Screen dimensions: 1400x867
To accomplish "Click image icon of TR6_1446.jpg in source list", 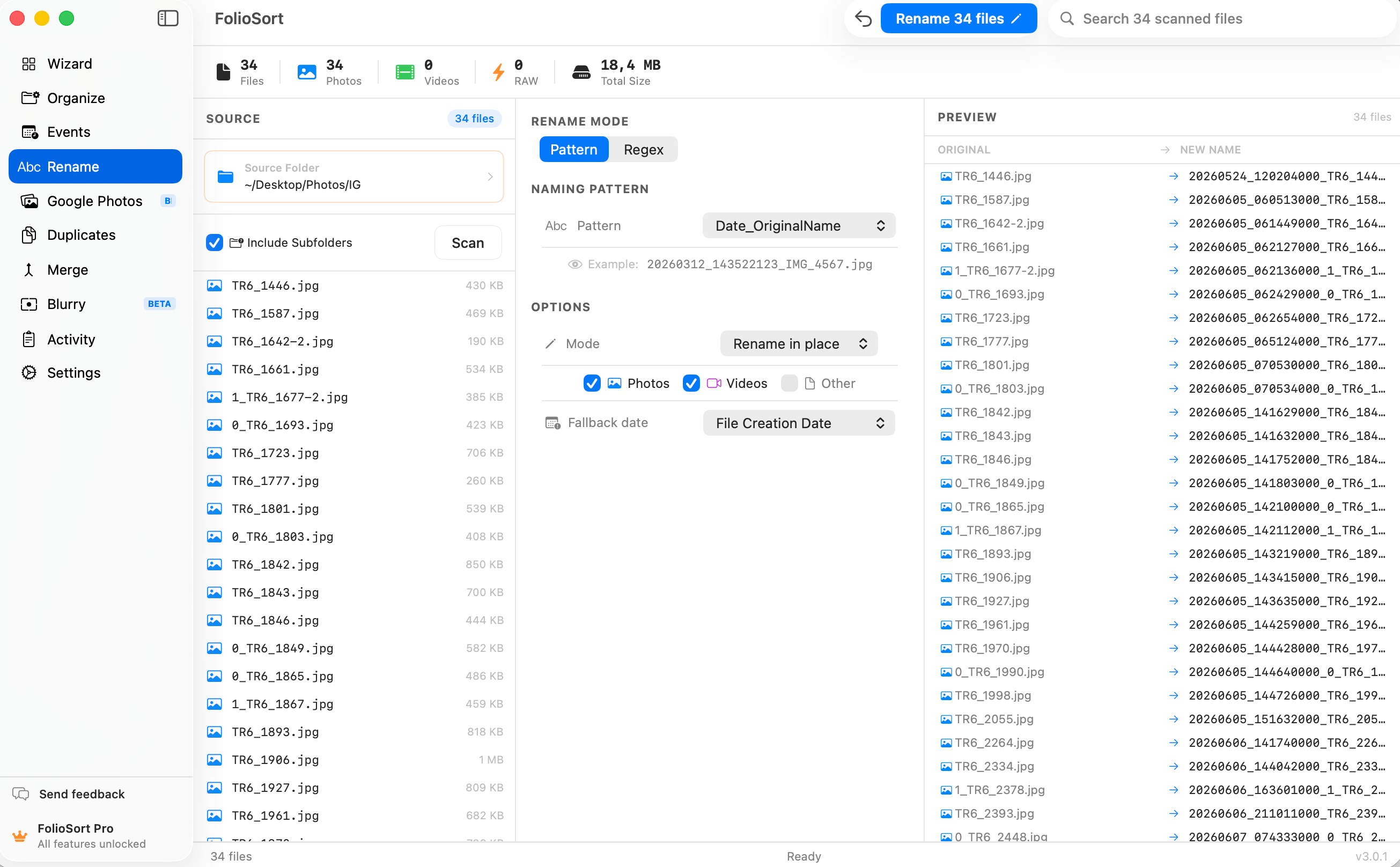I will click(215, 285).
